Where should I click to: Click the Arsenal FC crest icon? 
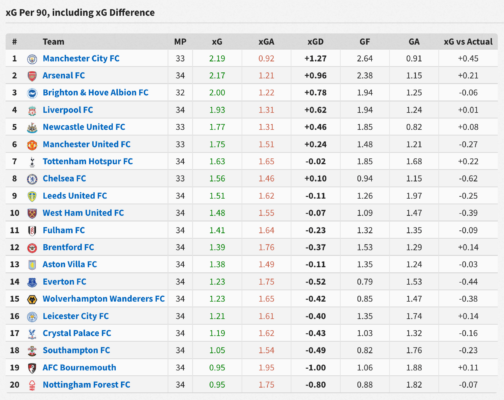(32, 76)
